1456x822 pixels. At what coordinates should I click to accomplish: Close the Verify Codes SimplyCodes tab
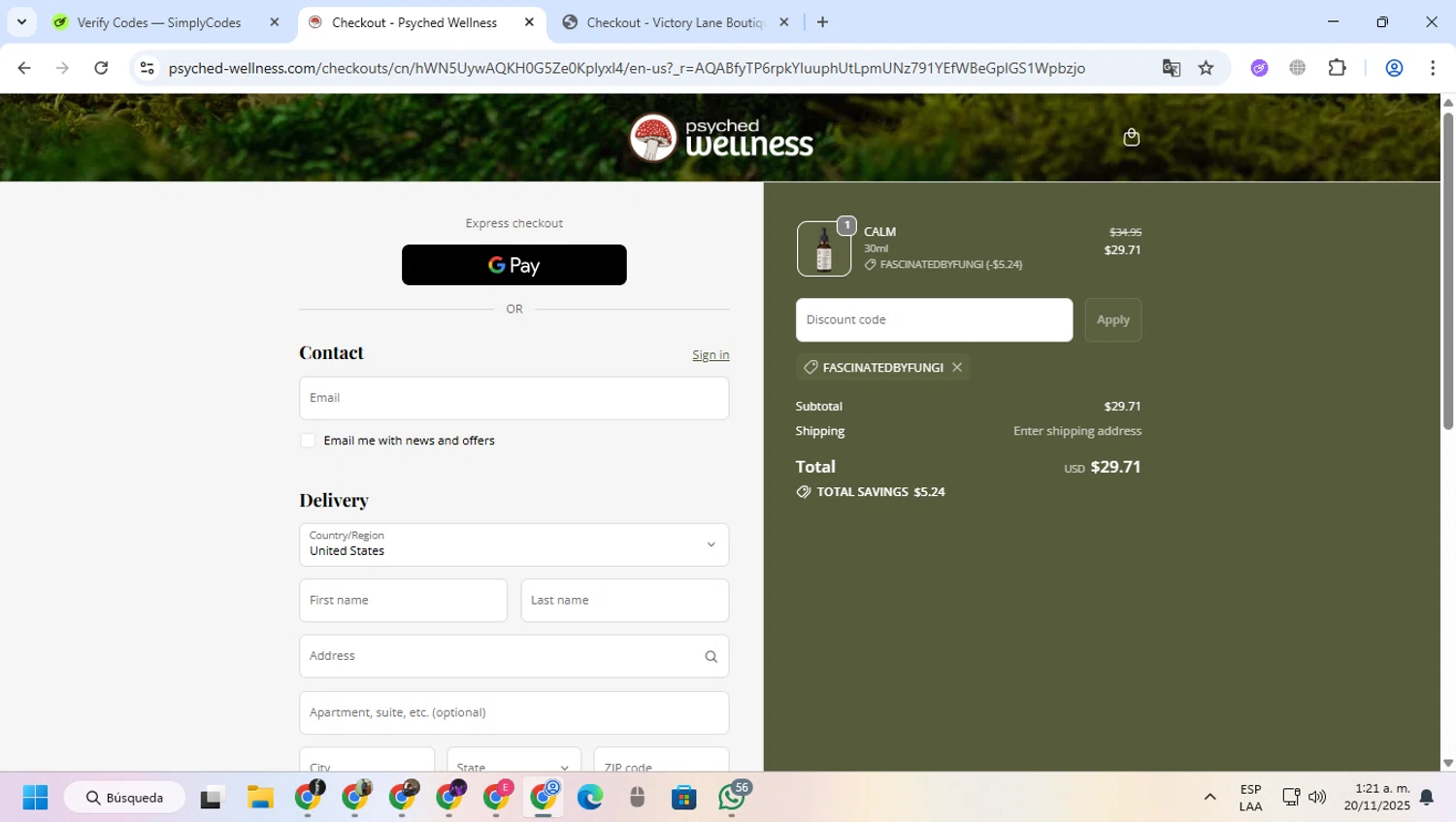pos(274,22)
